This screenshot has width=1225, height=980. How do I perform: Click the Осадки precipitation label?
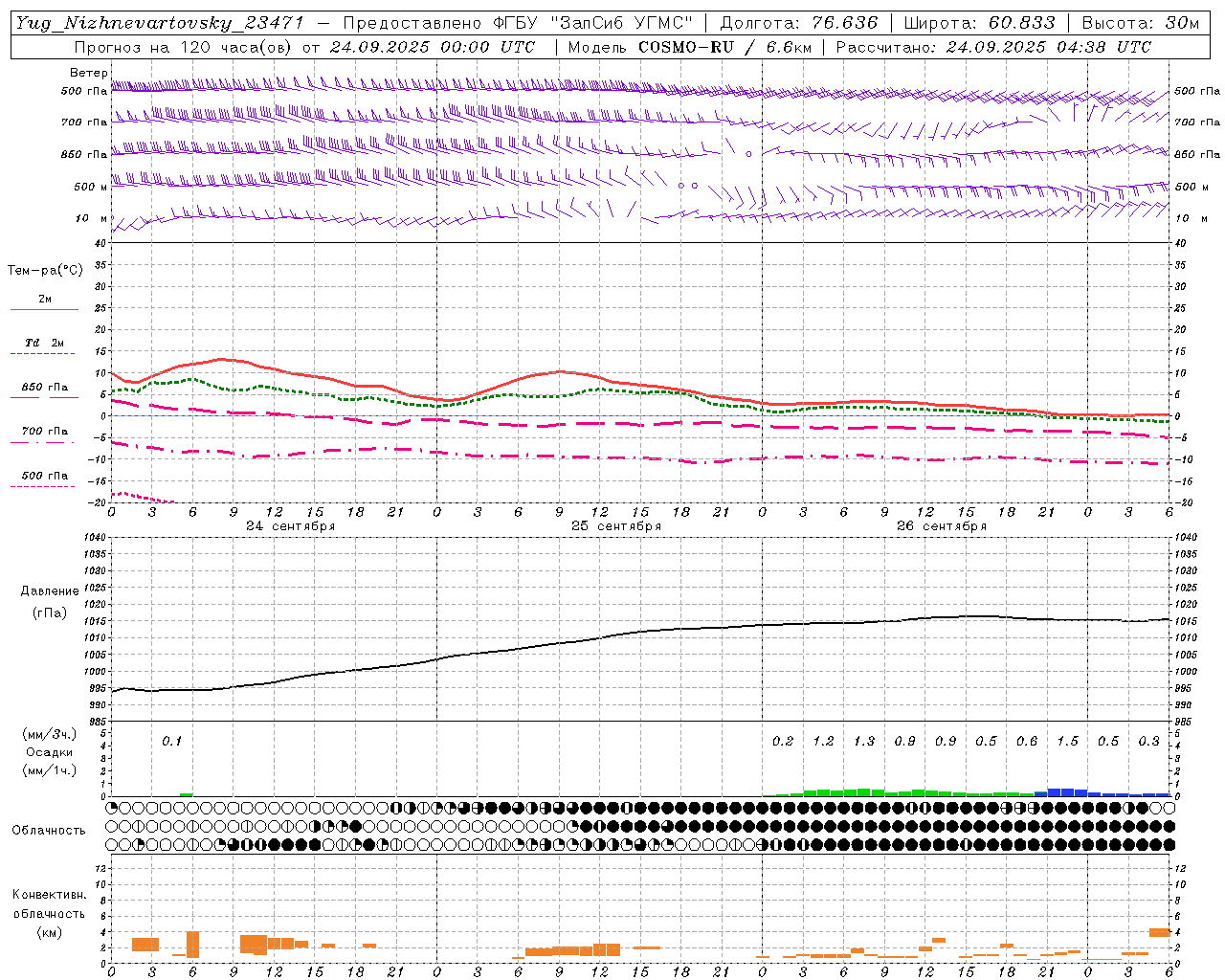pos(50,752)
